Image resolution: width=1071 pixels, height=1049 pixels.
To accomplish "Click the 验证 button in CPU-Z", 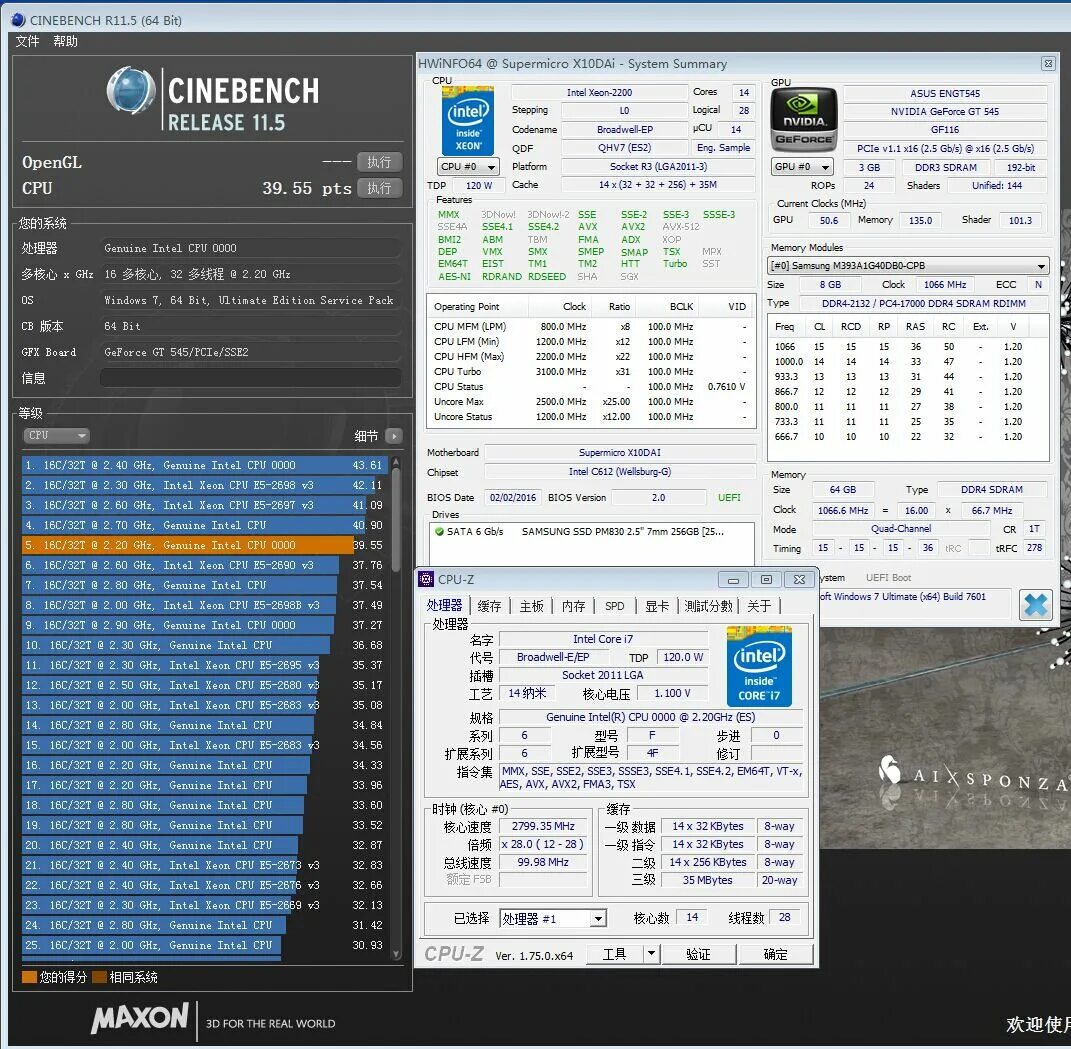I will [698, 953].
